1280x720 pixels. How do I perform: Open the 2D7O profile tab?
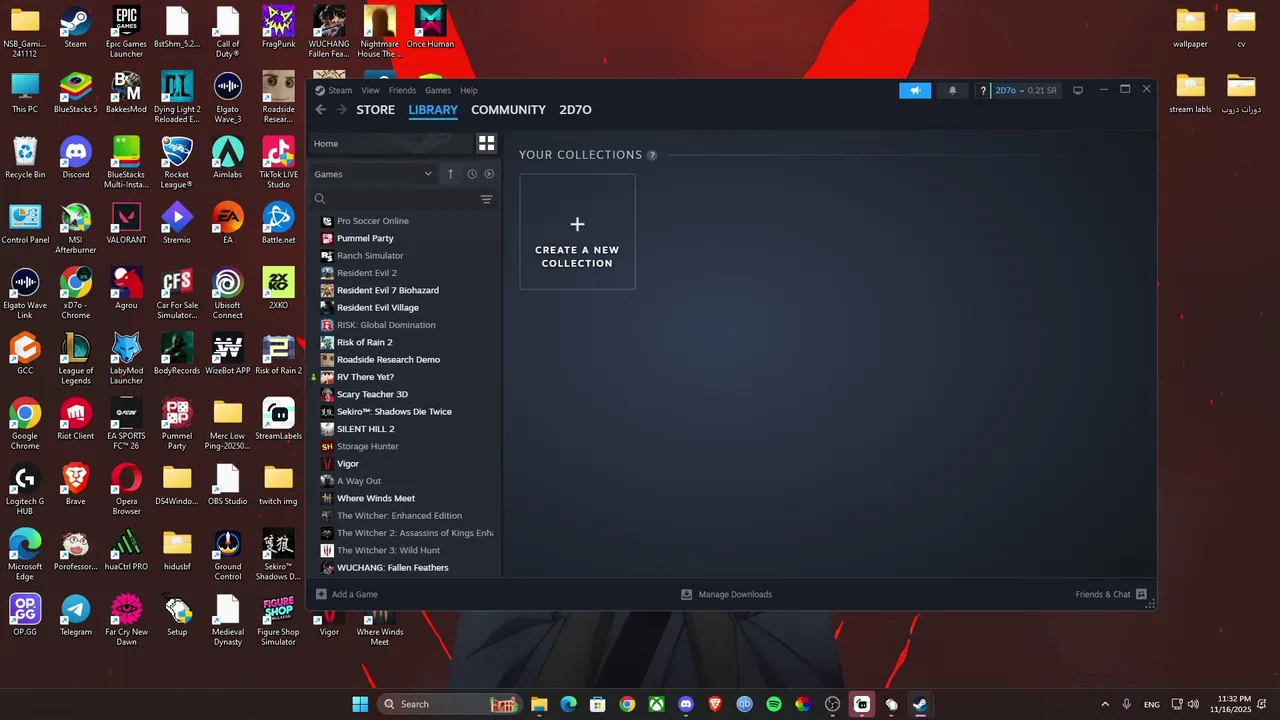(x=575, y=110)
